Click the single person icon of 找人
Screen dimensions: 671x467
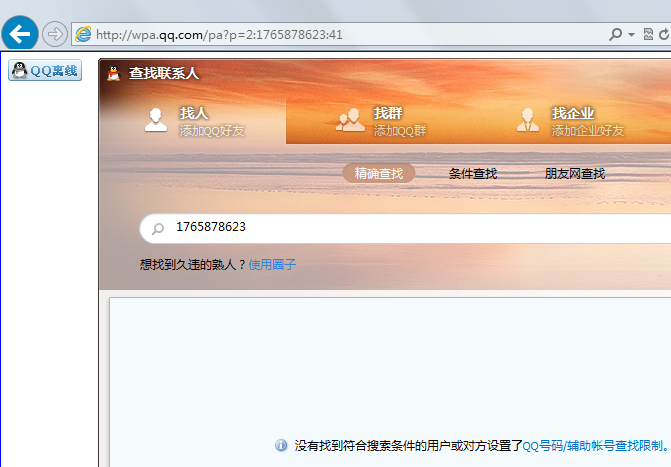156,119
